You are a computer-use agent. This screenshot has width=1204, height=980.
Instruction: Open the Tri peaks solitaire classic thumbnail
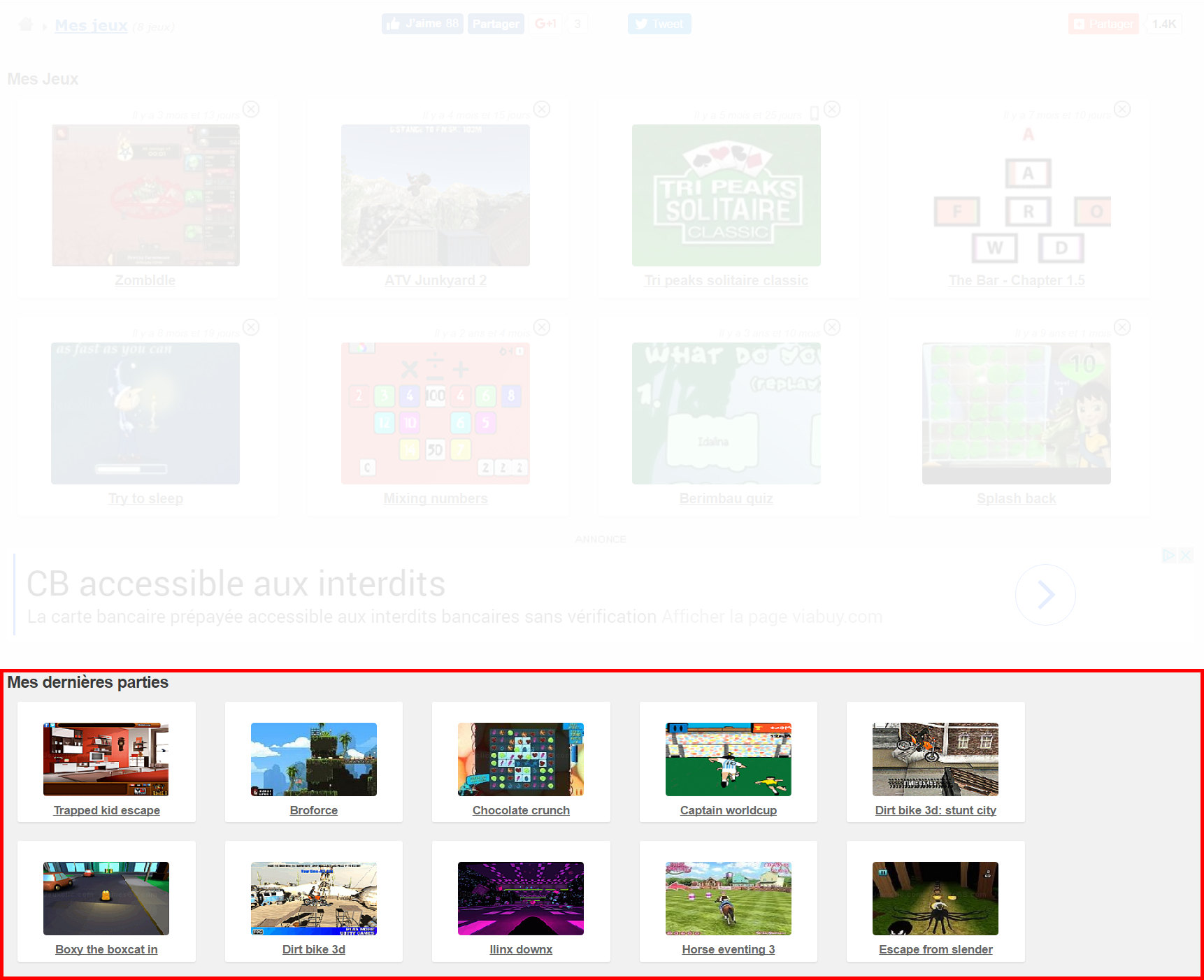click(x=726, y=195)
